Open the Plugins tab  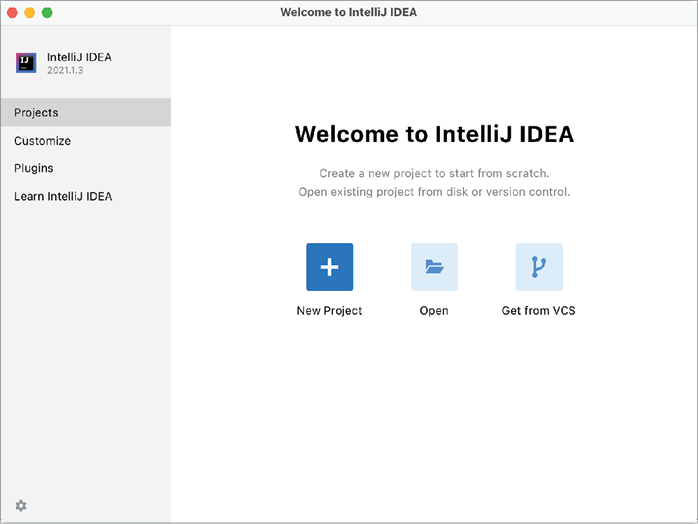pos(34,168)
